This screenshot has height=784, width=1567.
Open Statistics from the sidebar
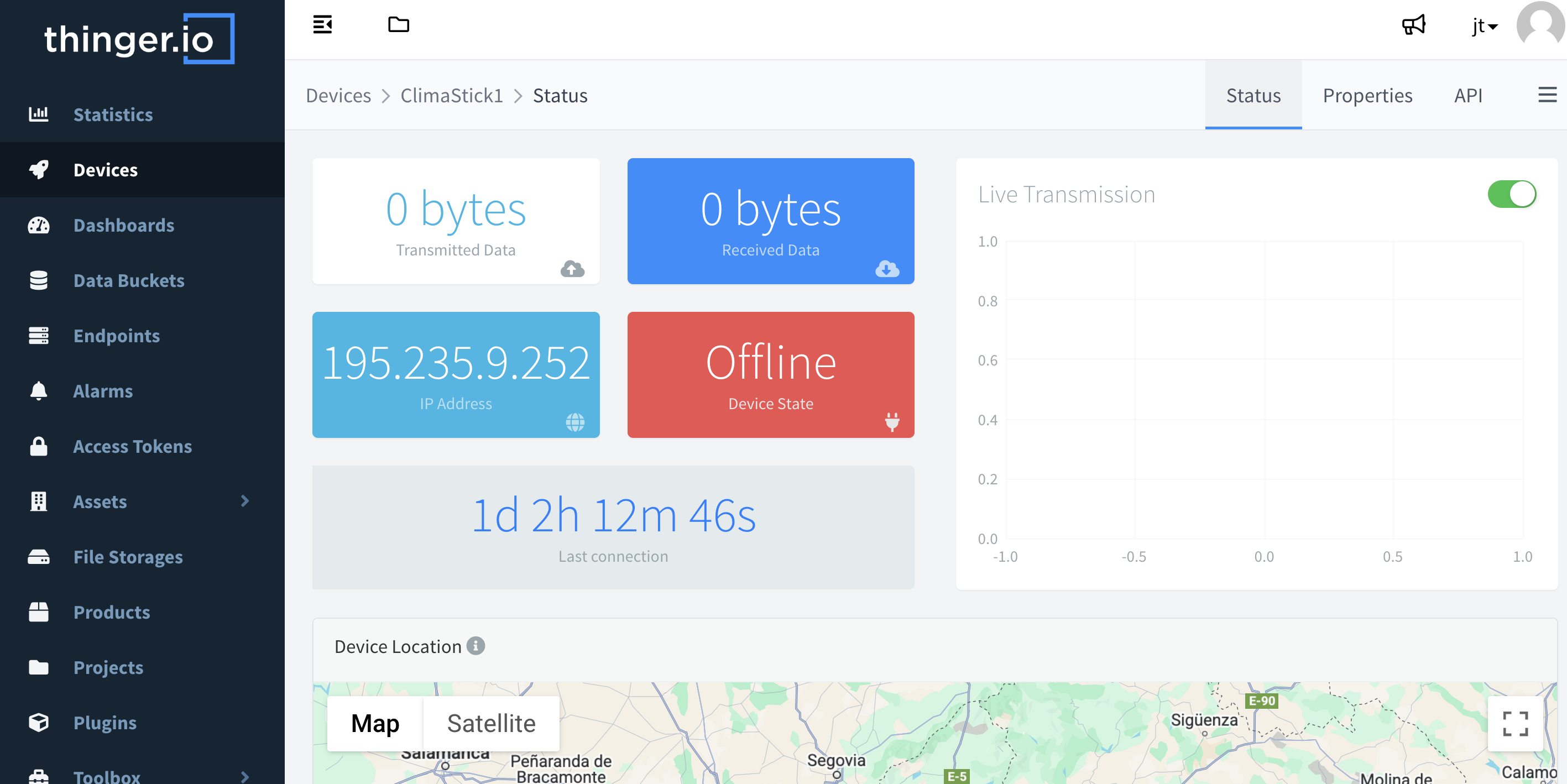113,114
